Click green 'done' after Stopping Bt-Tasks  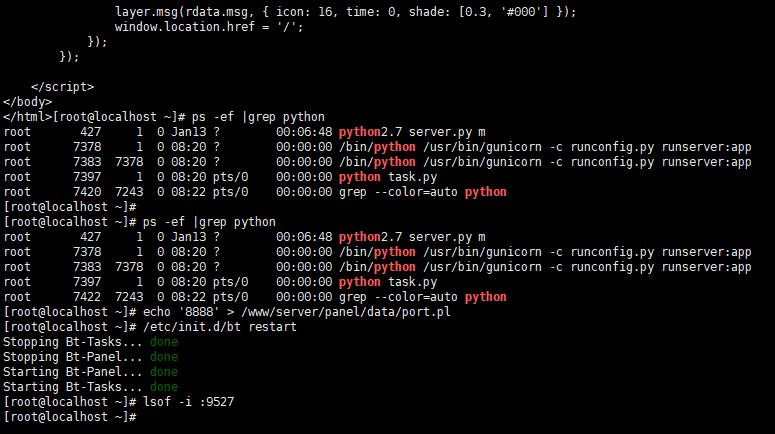pos(164,342)
